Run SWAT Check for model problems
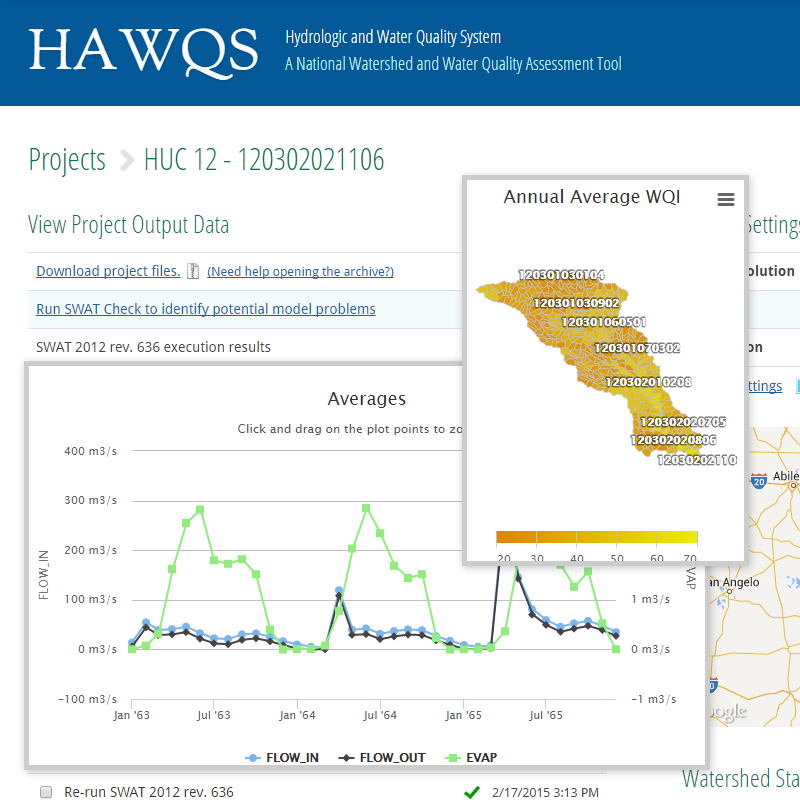 [x=205, y=309]
